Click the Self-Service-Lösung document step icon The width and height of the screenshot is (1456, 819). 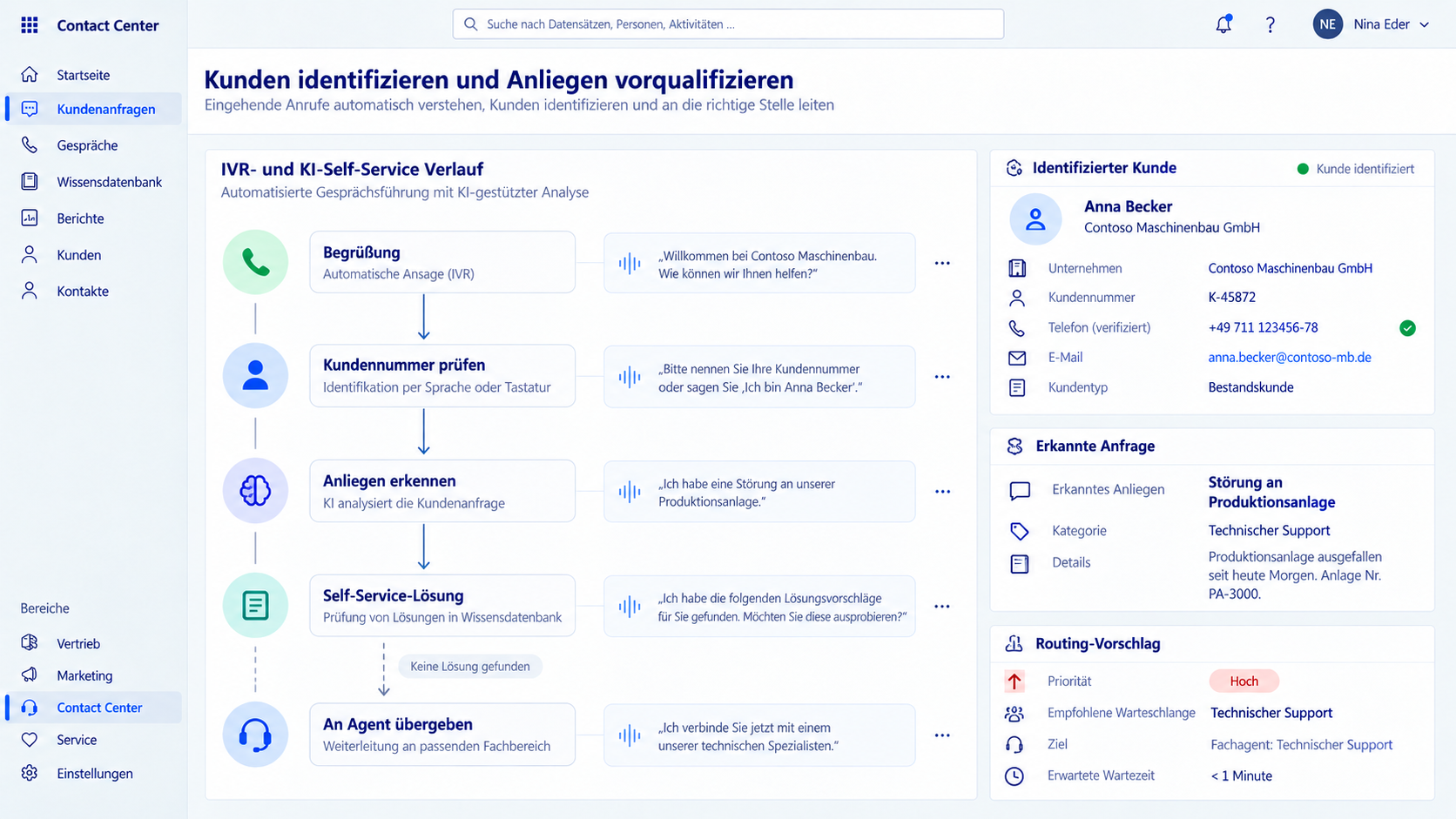[255, 605]
